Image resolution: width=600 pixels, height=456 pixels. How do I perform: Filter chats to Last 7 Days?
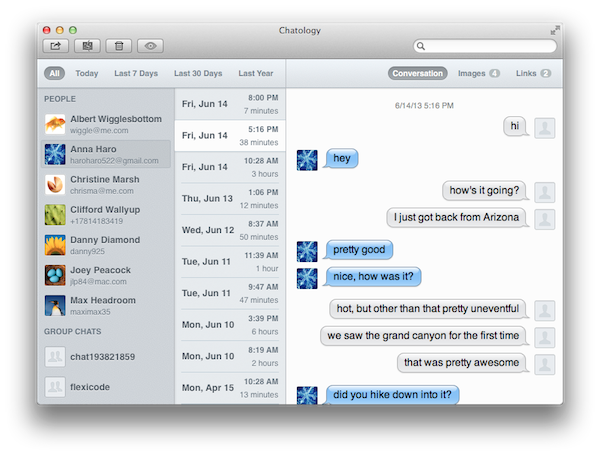[x=135, y=73]
